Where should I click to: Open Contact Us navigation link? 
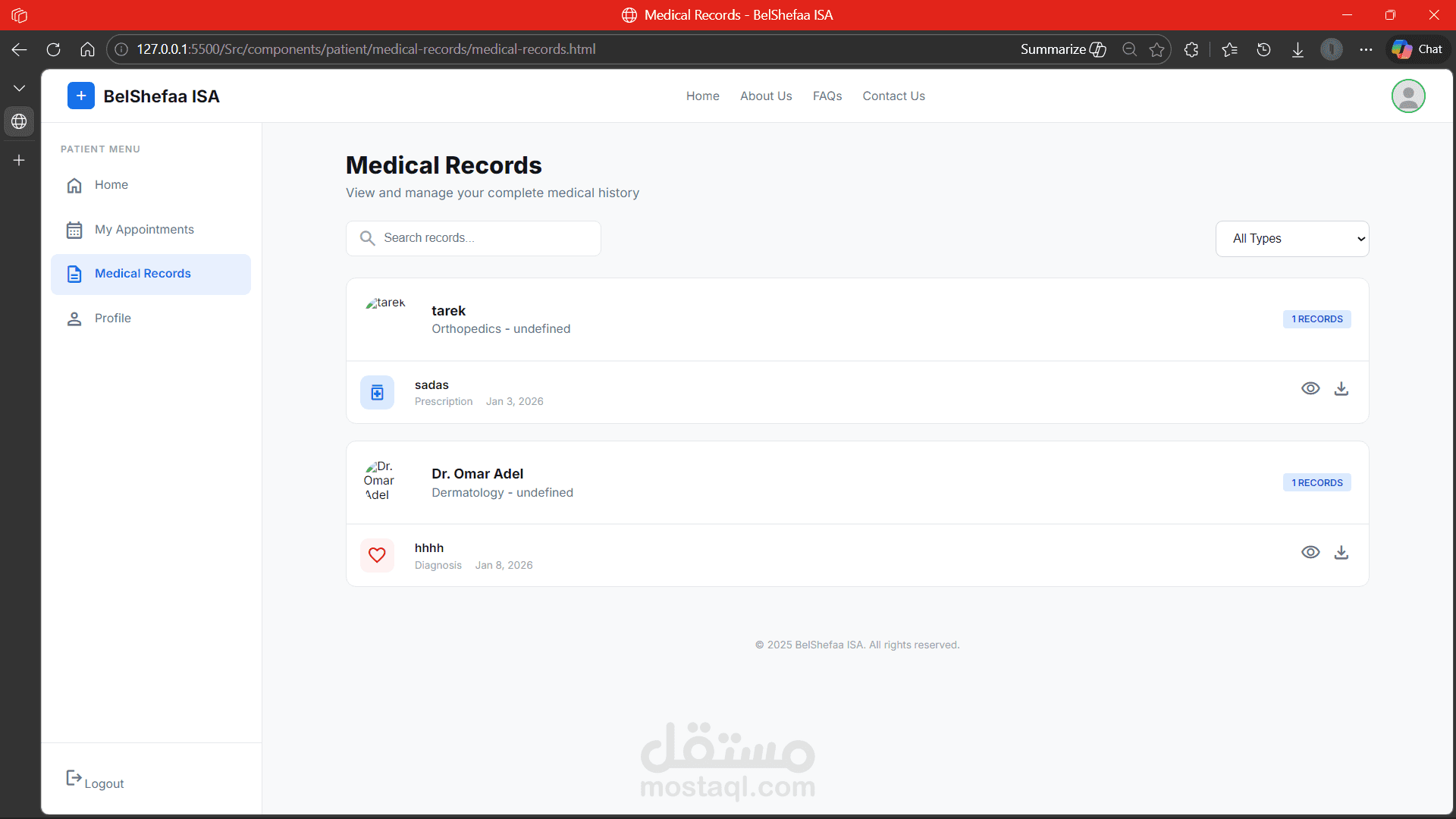893,96
